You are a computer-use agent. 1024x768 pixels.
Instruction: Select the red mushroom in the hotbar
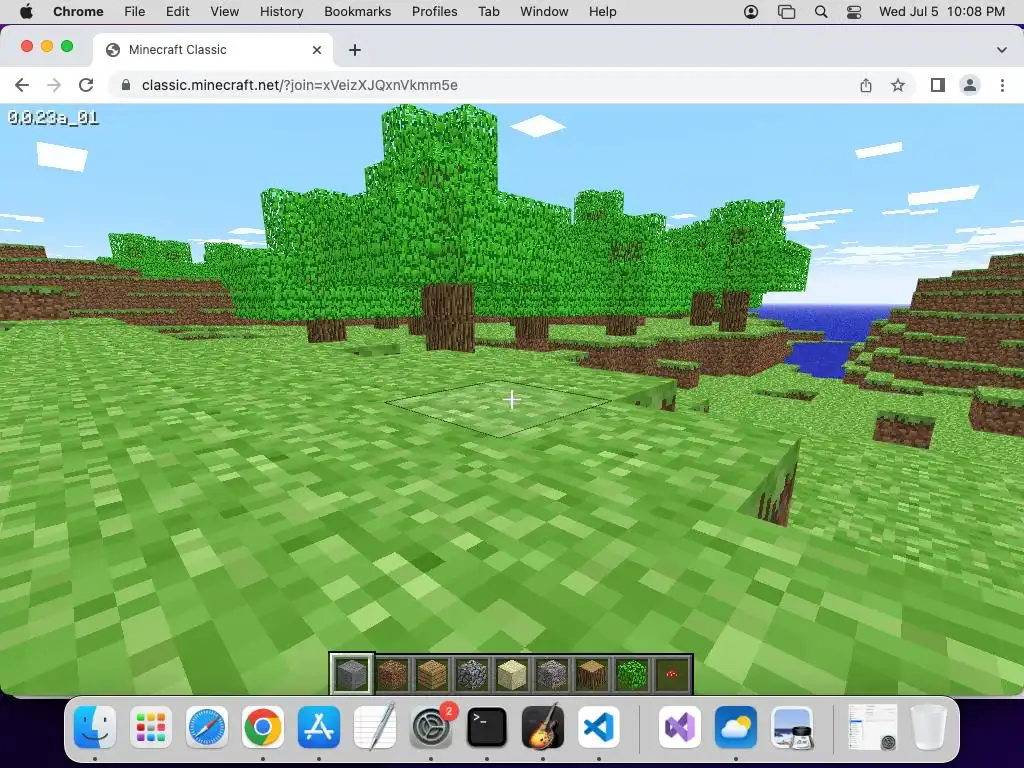671,673
